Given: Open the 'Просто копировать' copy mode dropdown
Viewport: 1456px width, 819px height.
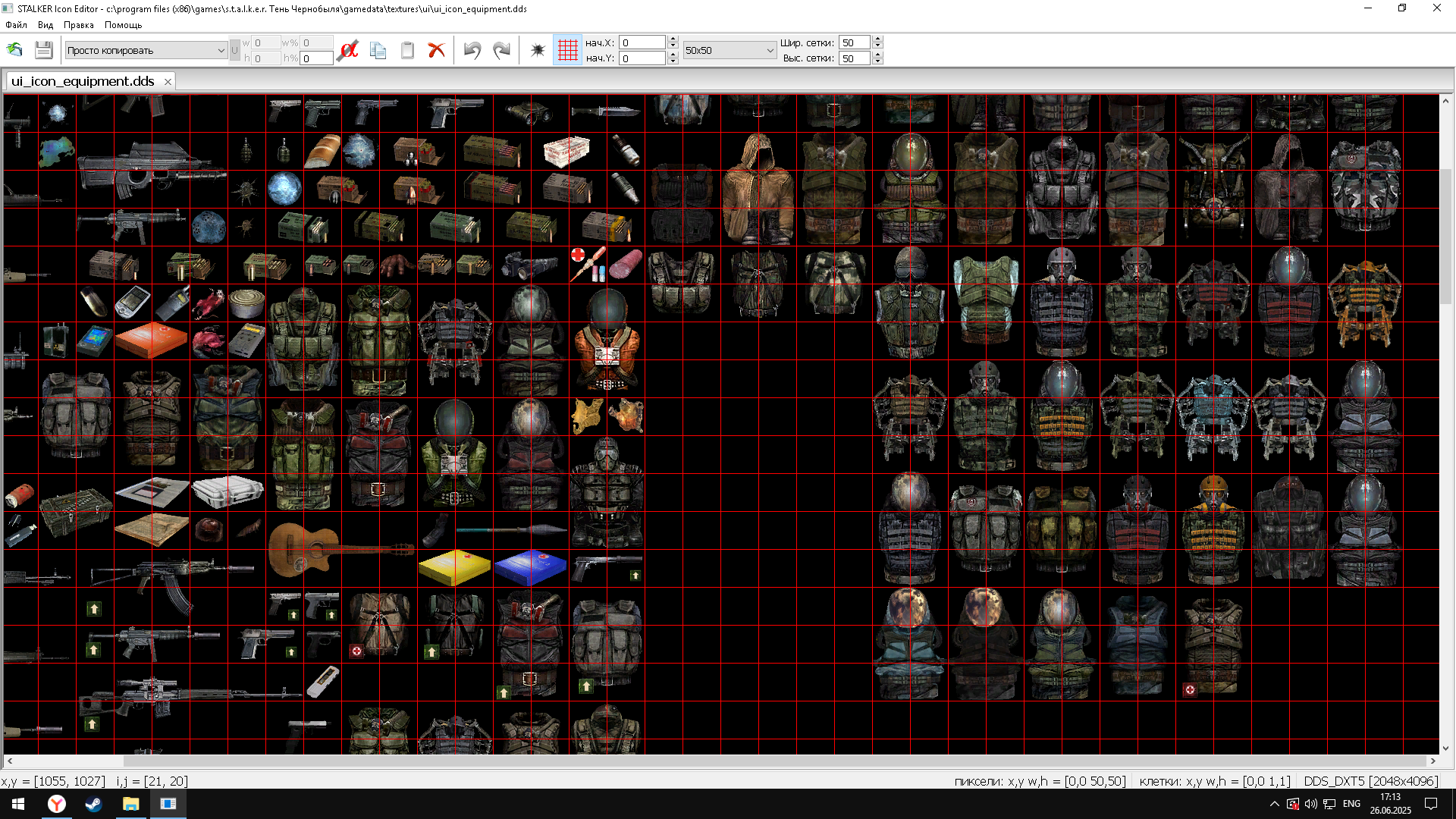Looking at the screenshot, I should click(146, 50).
